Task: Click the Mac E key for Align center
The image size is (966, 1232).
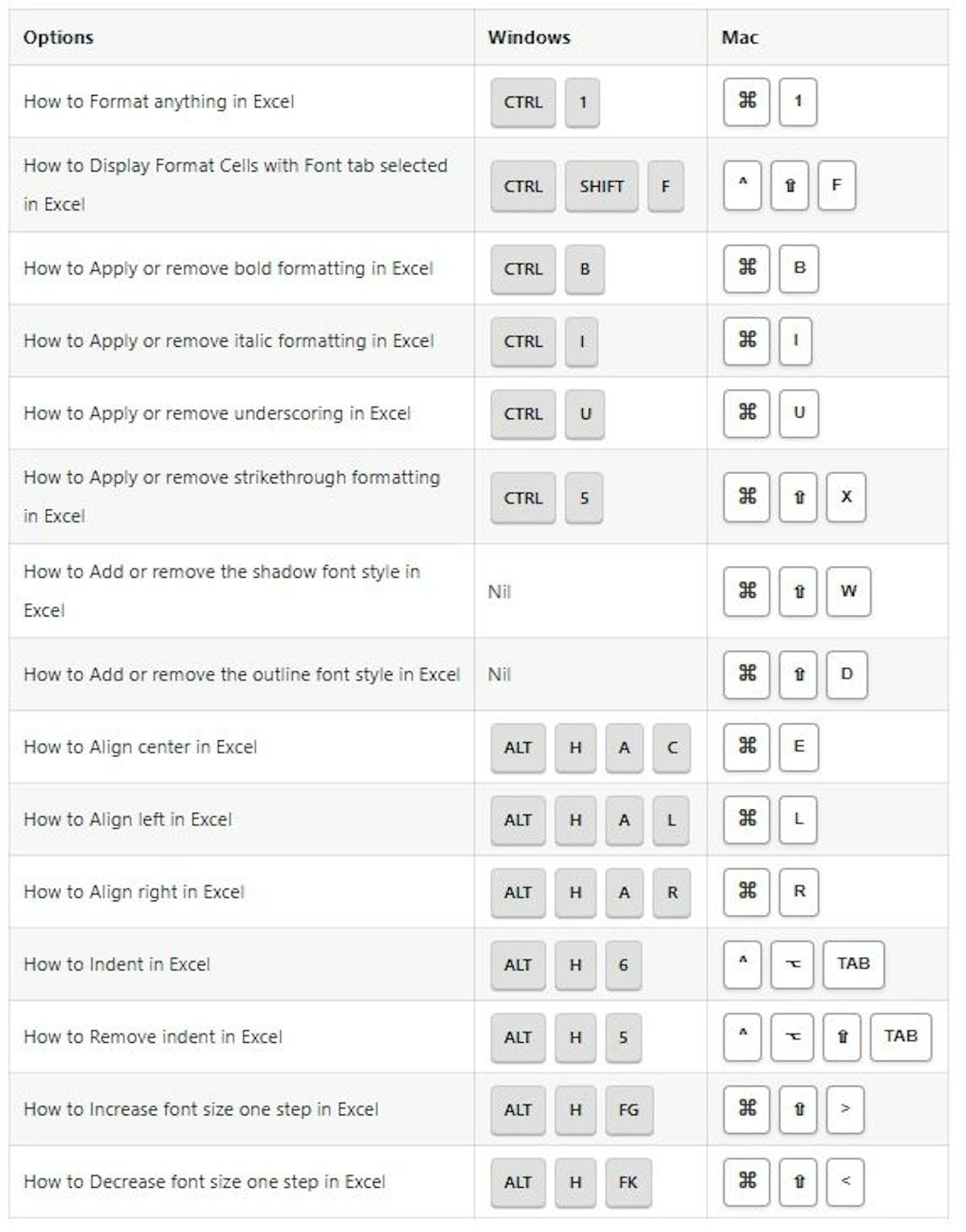Action: pos(799,747)
